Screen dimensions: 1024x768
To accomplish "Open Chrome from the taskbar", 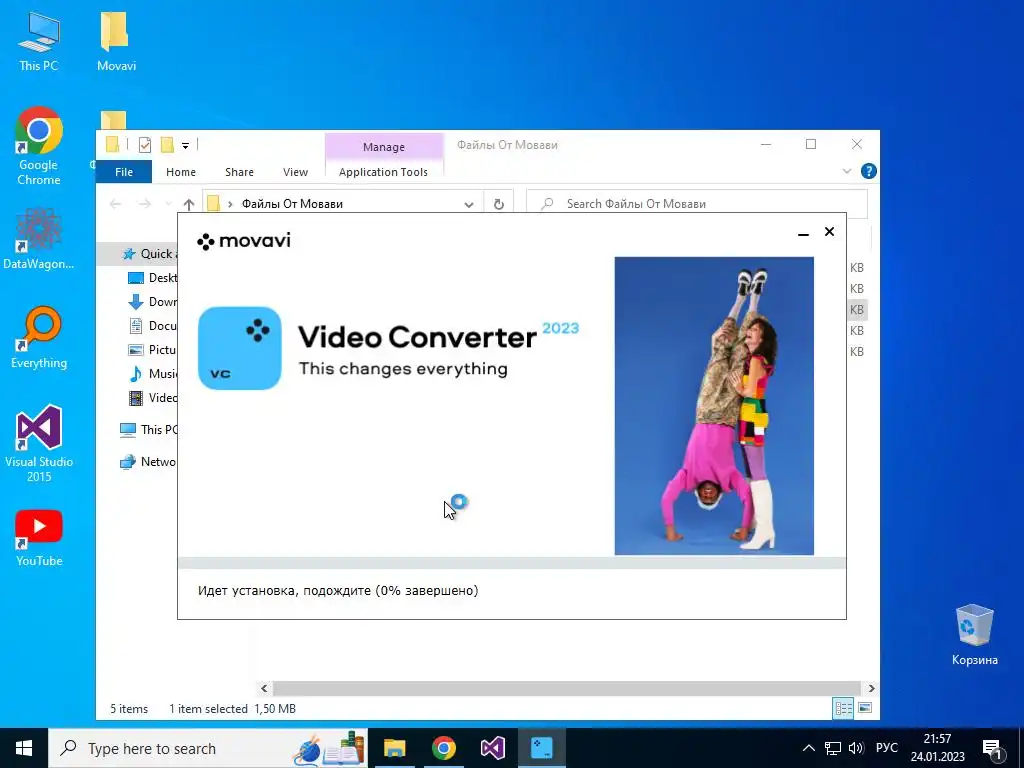I will point(443,748).
